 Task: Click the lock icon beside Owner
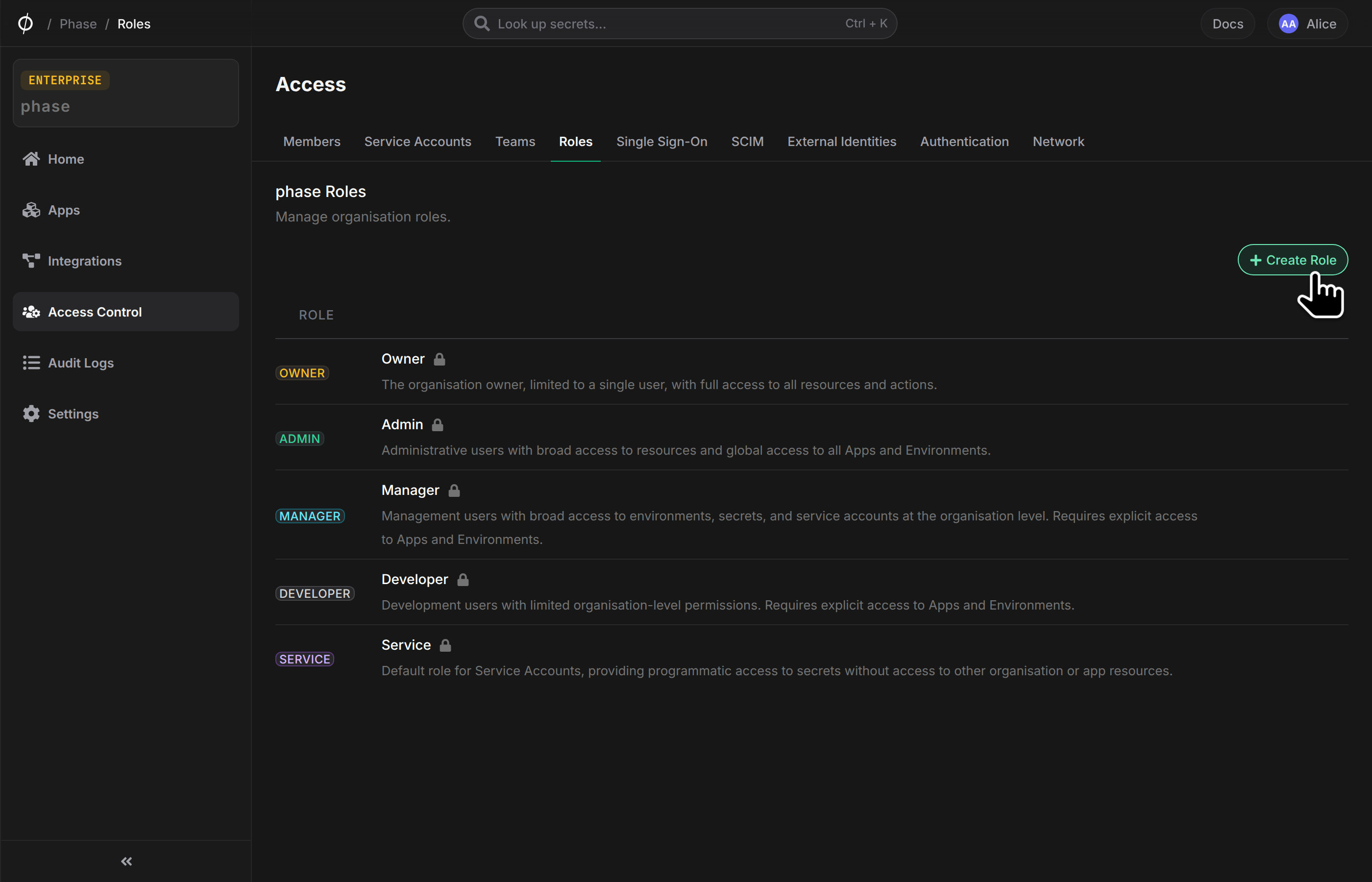[x=439, y=359]
